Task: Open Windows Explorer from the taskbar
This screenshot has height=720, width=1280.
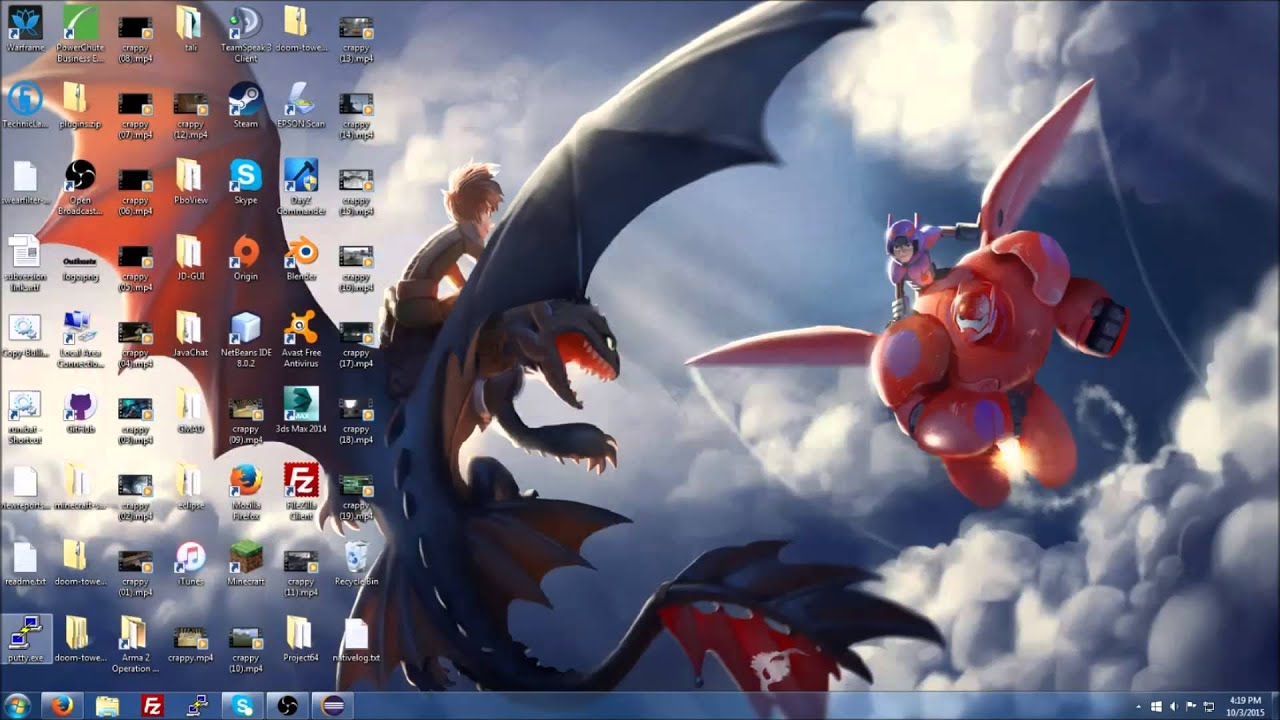Action: click(x=107, y=705)
